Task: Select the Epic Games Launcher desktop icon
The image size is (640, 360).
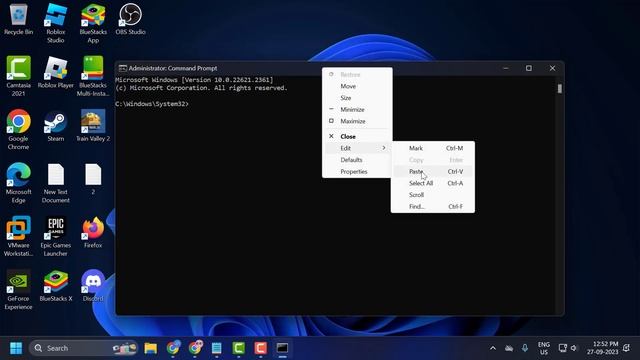Action: 56,236
